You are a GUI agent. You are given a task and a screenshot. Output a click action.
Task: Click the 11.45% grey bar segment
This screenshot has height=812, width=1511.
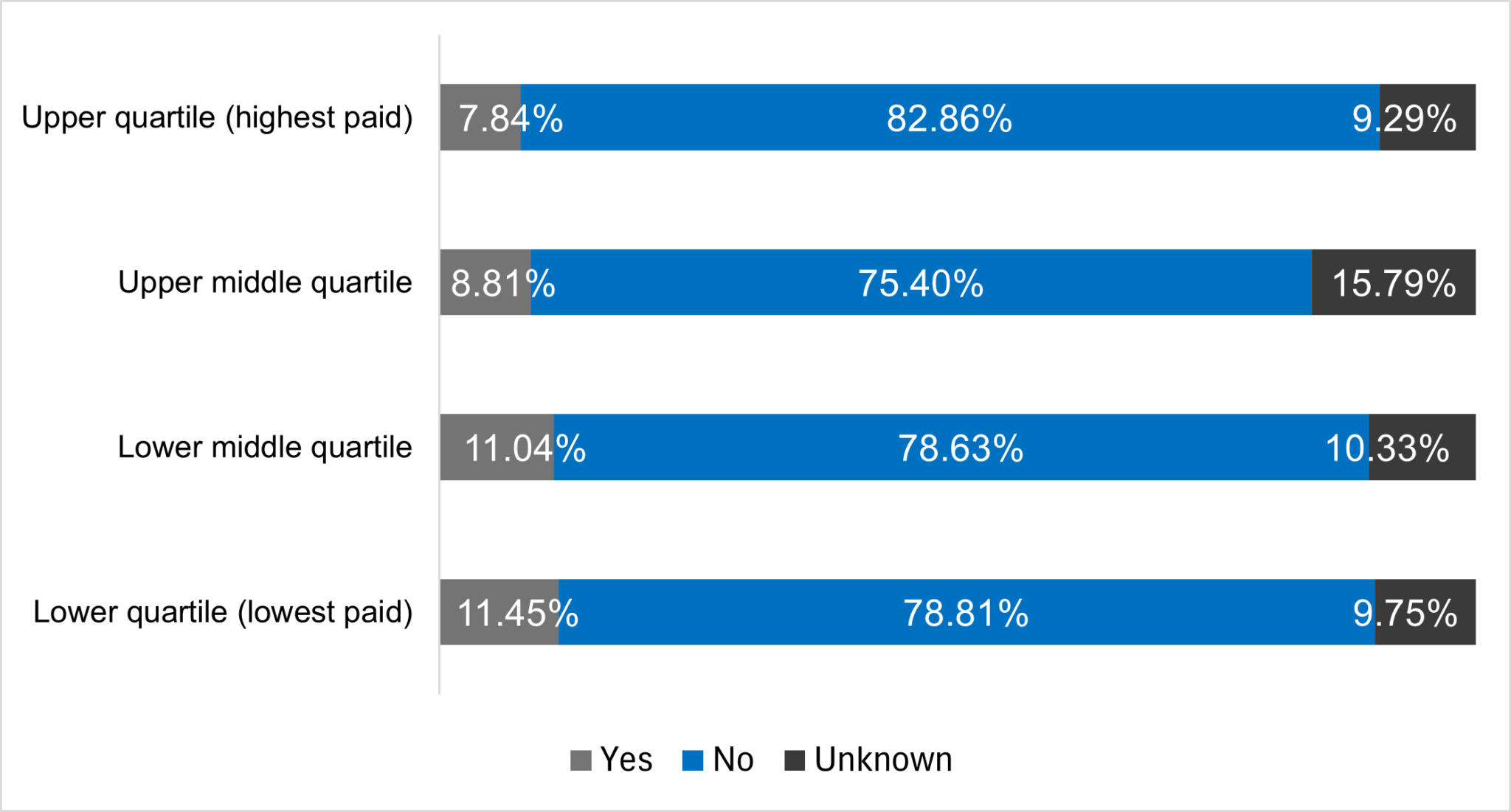click(499, 612)
